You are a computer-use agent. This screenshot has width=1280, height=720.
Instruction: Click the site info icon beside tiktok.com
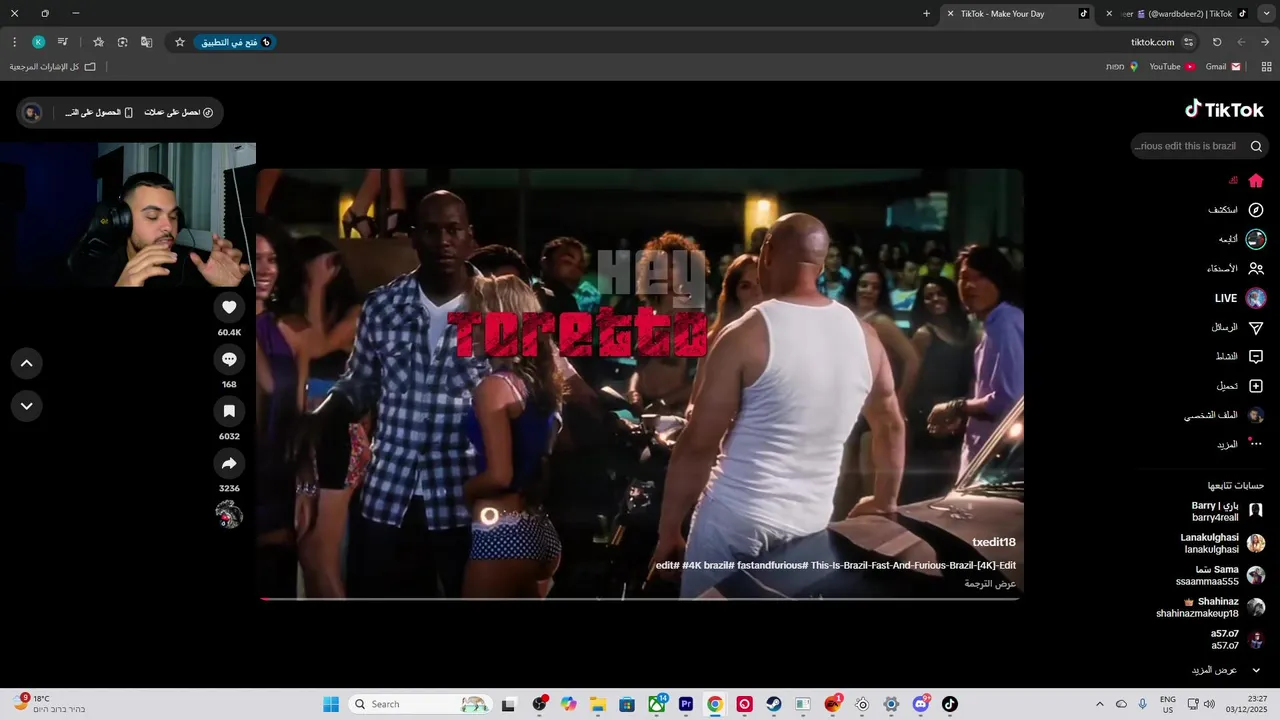[x=1188, y=42]
